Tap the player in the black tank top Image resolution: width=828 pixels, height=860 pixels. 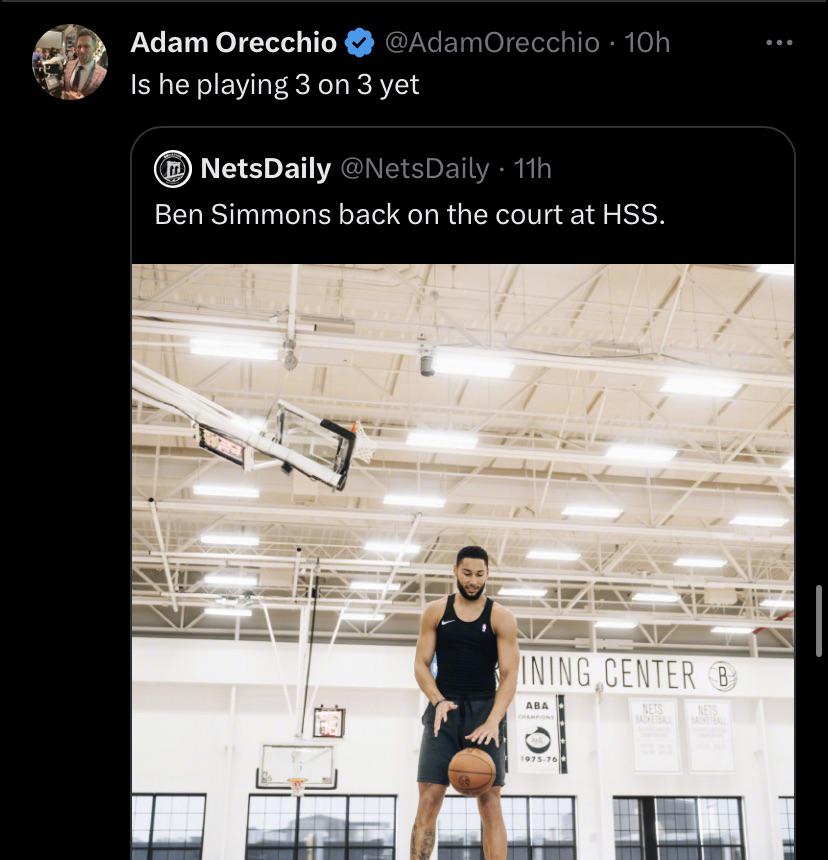[465, 650]
